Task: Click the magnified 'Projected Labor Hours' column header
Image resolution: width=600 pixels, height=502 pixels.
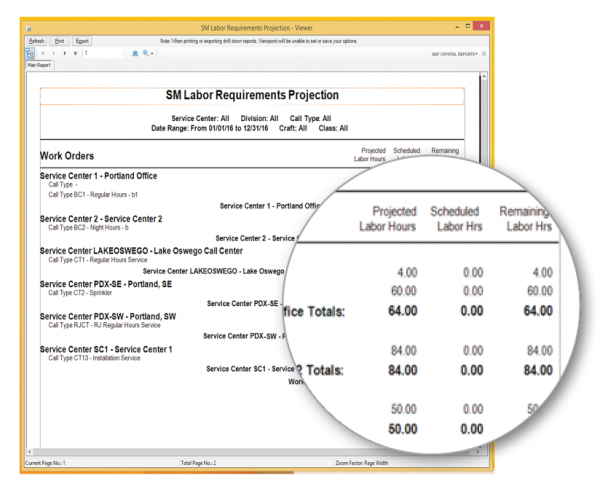Action: pos(388,219)
